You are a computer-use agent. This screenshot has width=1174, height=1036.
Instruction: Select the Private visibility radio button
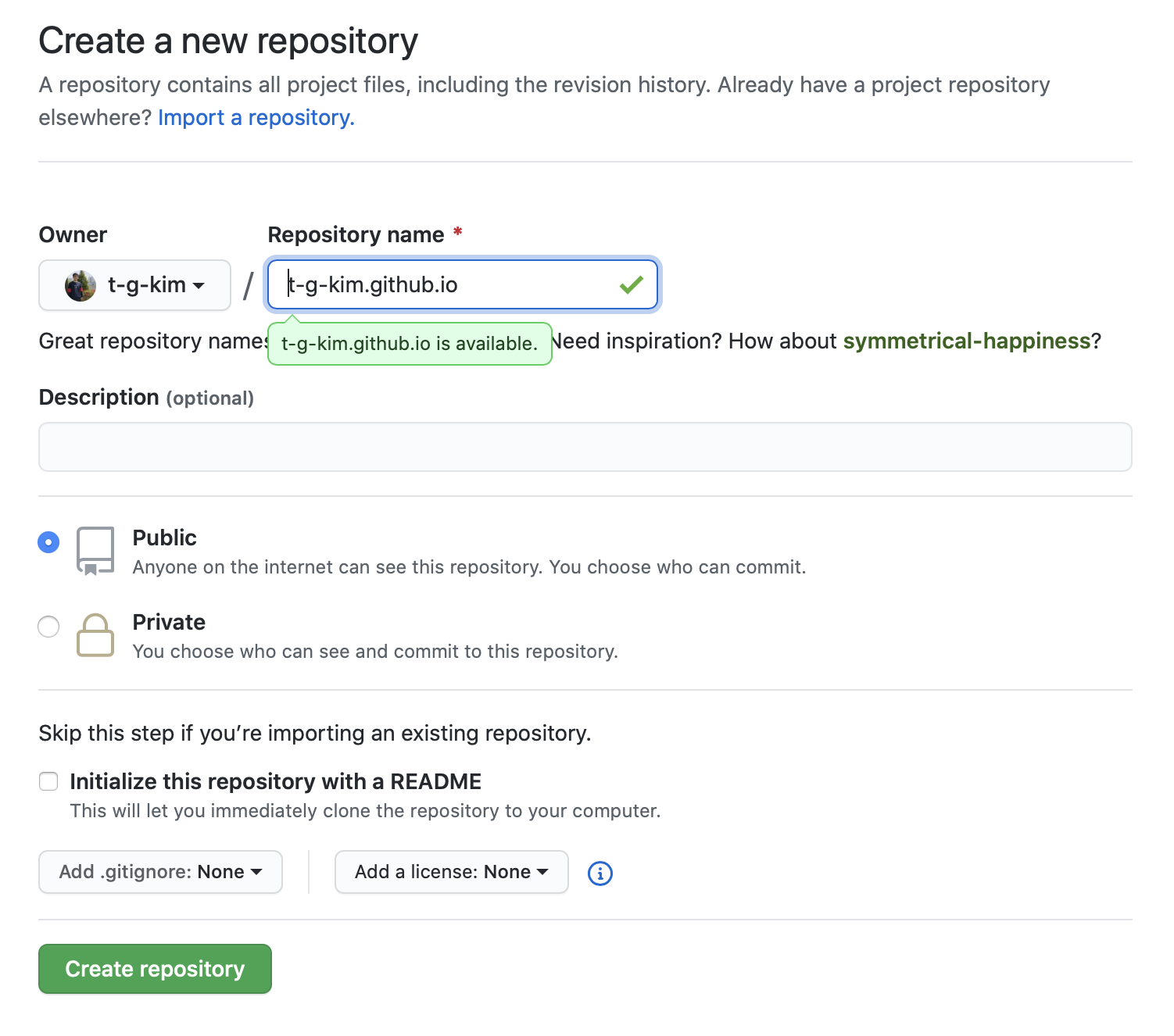(x=48, y=627)
